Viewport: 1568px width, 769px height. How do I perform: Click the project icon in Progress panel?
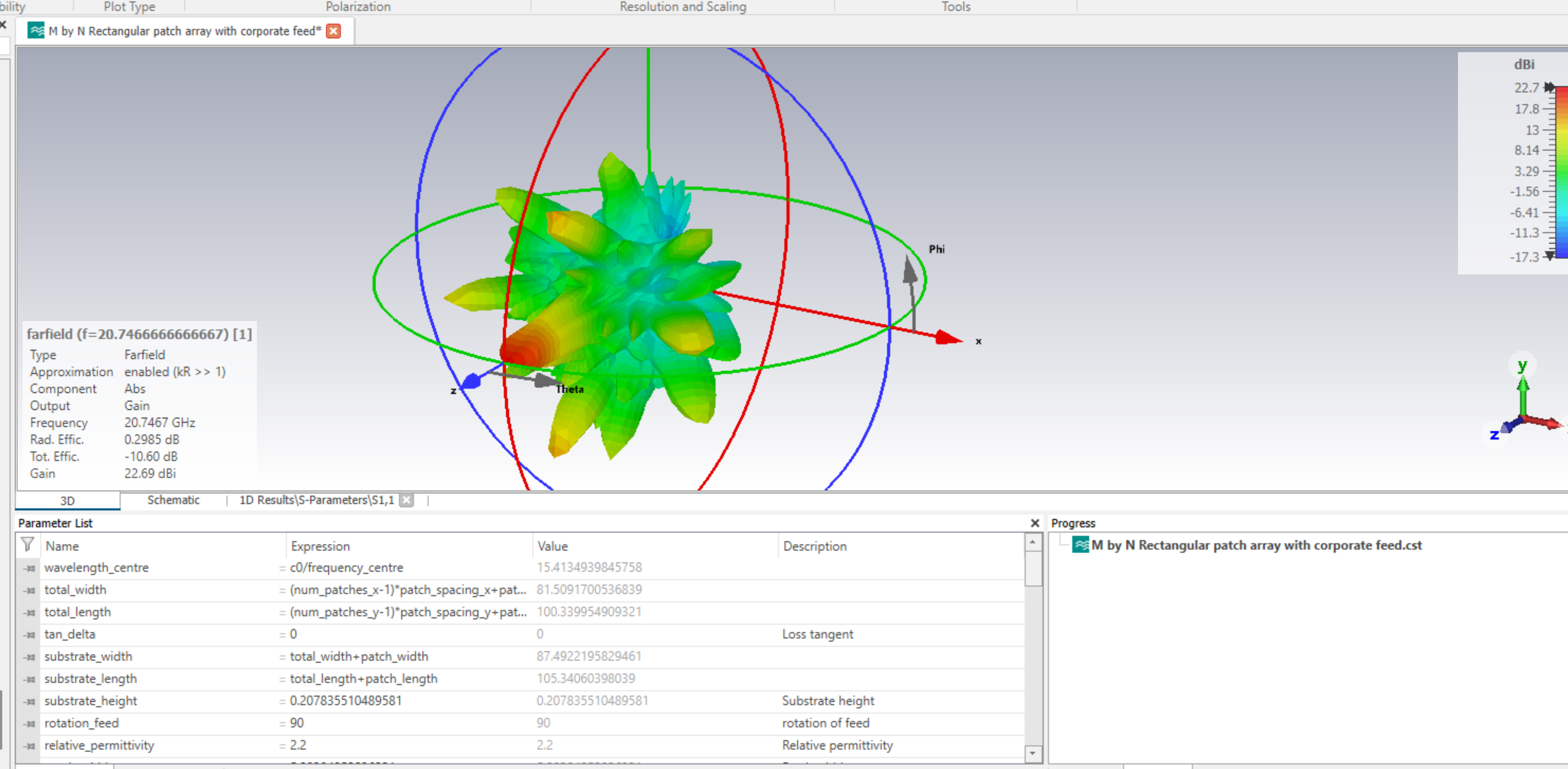click(1080, 545)
